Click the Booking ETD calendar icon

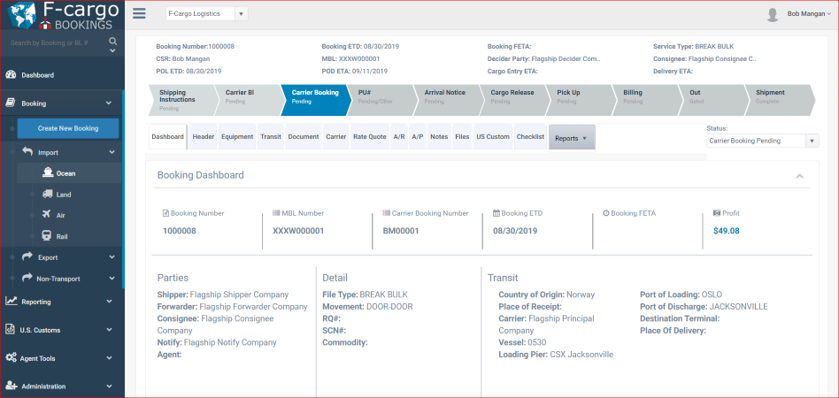click(x=496, y=213)
